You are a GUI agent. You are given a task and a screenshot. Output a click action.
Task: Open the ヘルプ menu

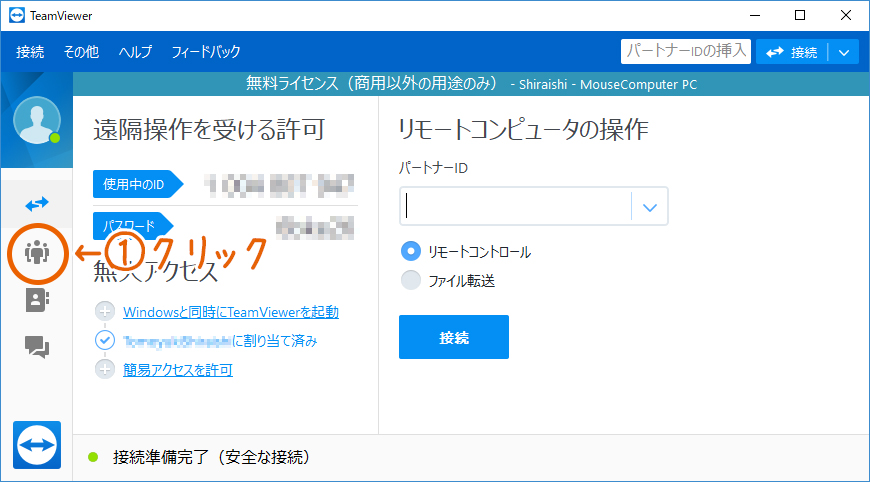pos(135,52)
